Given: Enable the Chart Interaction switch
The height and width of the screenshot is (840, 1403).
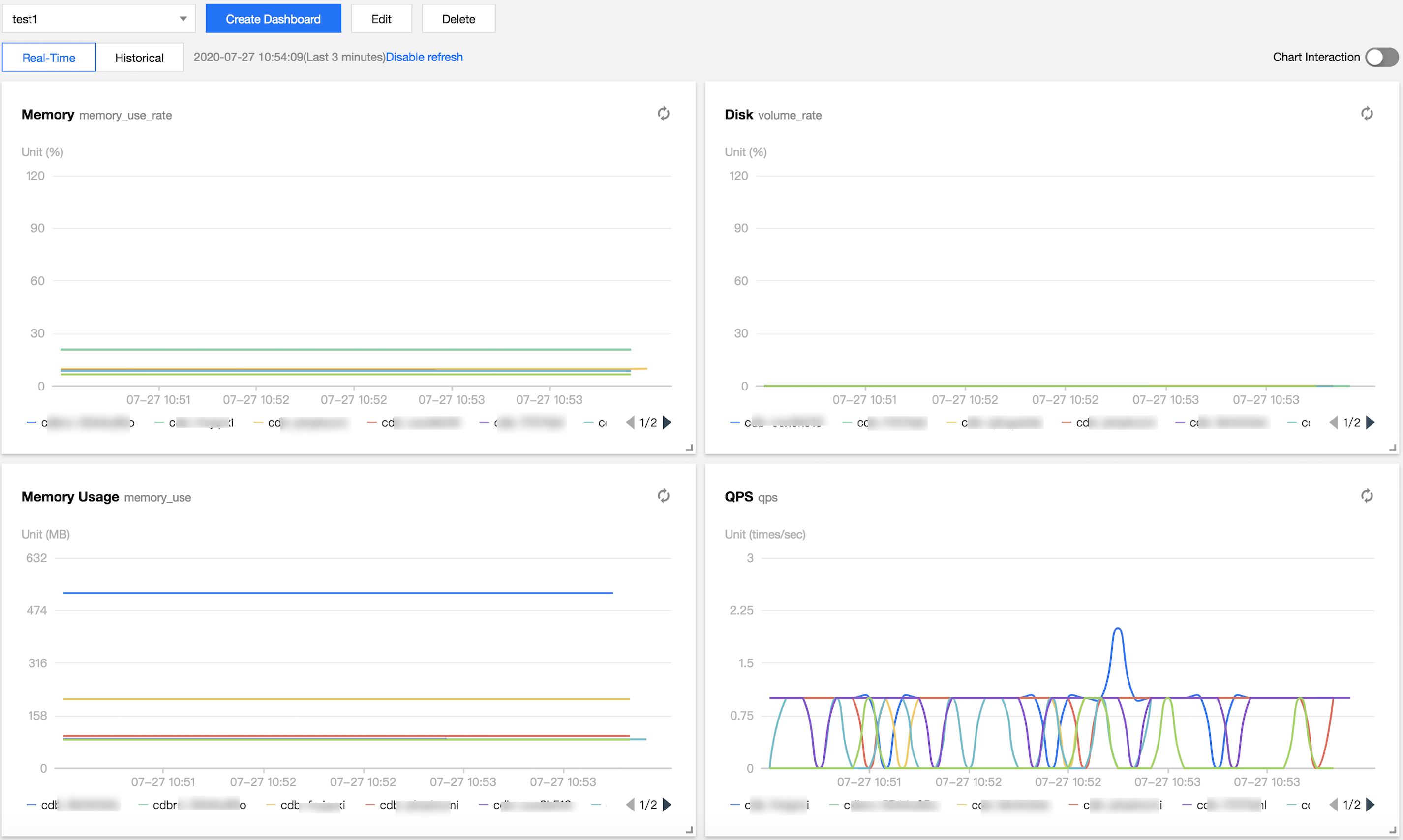Looking at the screenshot, I should coord(1381,57).
